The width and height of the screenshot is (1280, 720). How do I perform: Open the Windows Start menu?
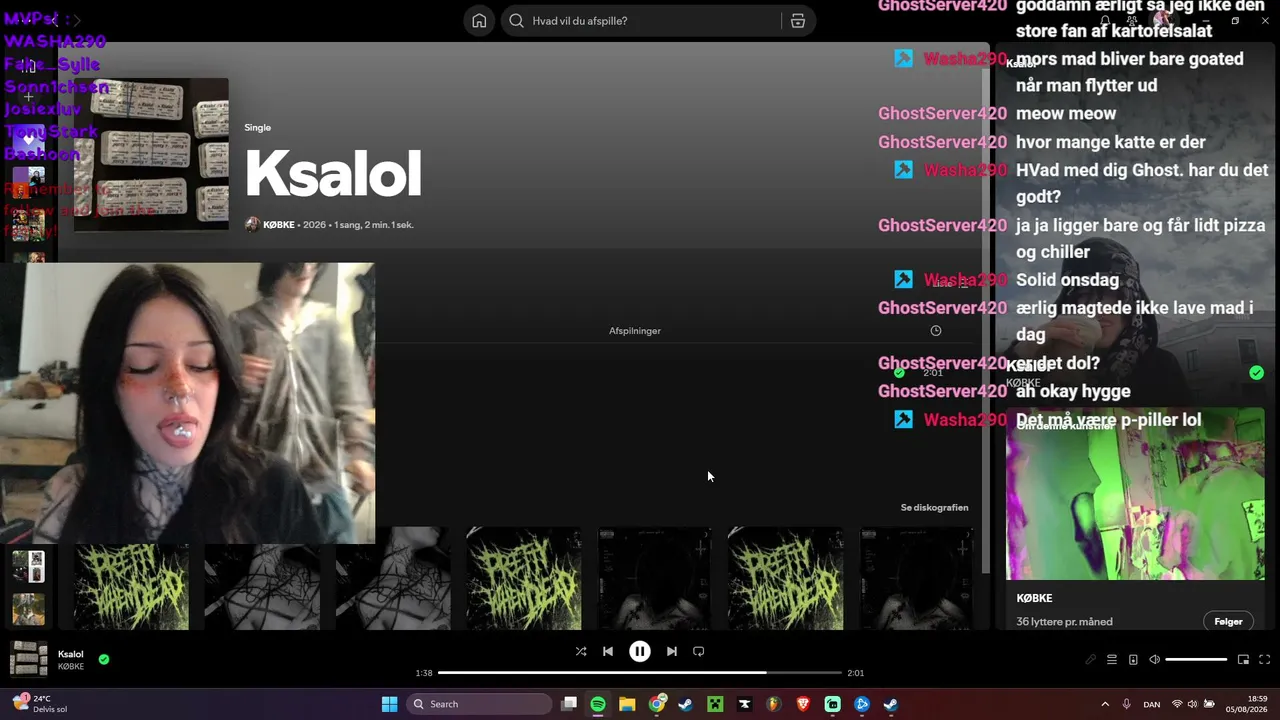(389, 704)
